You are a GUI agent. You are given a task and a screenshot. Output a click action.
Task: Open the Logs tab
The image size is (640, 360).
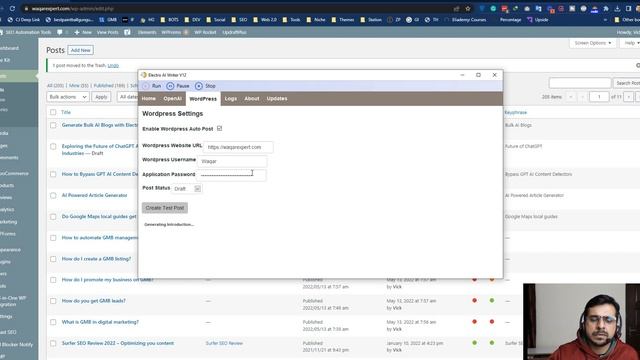[231, 98]
